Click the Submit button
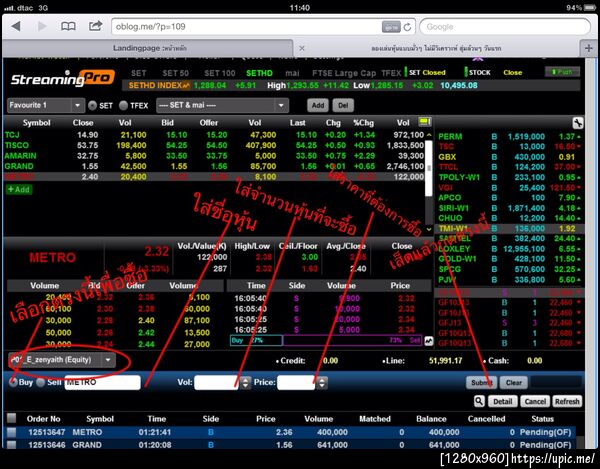Viewport: 600px width, 469px height. click(481, 383)
